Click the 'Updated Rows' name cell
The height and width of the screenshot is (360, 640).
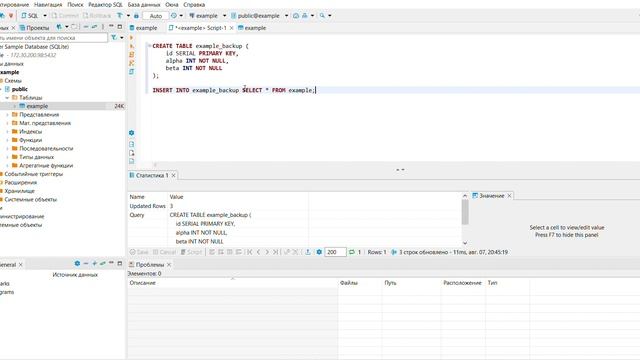147,206
